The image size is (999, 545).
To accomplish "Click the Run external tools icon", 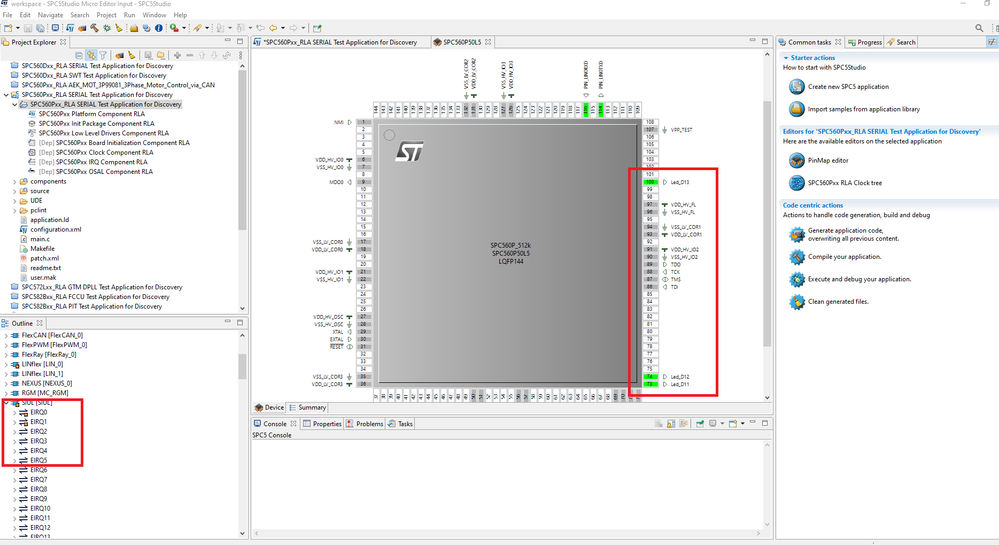I will pos(174,28).
